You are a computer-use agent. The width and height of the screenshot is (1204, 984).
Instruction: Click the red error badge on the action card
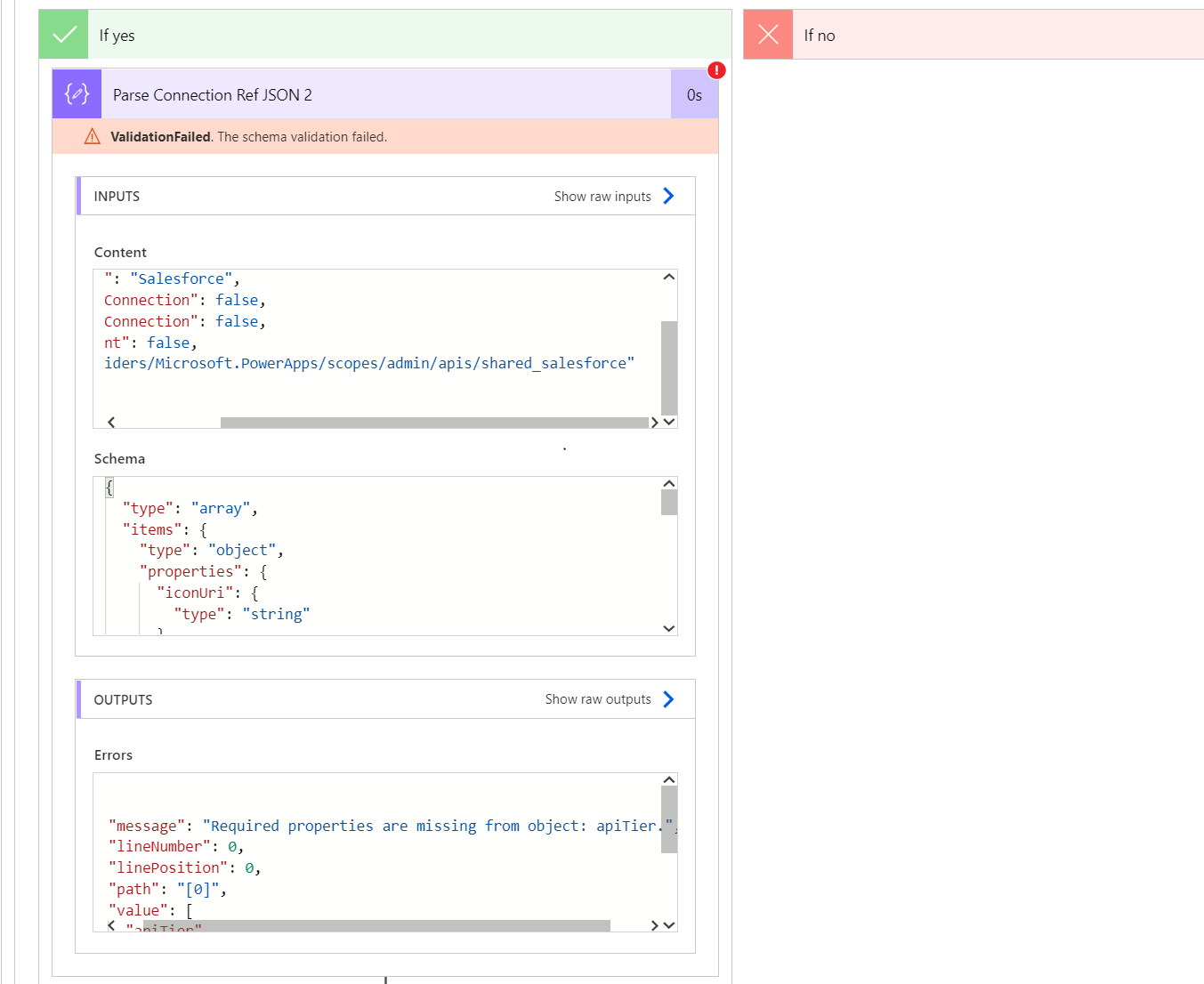point(716,70)
